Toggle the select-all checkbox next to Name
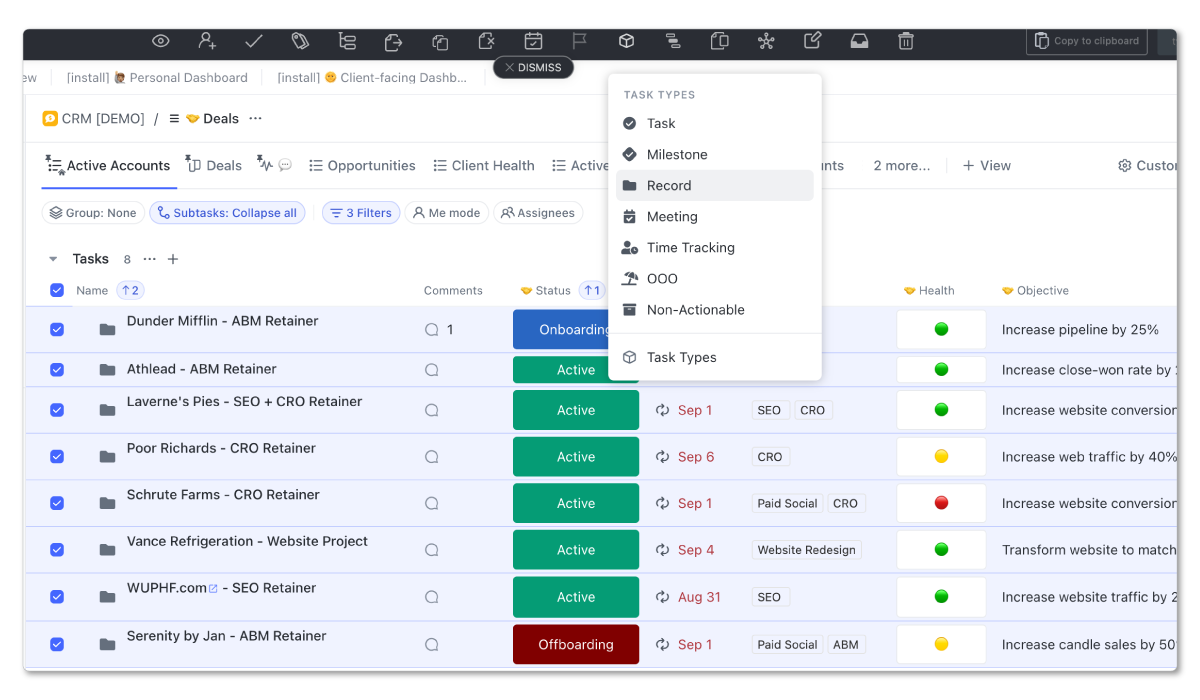Screen dimensions: 1200x700 (x=57, y=290)
